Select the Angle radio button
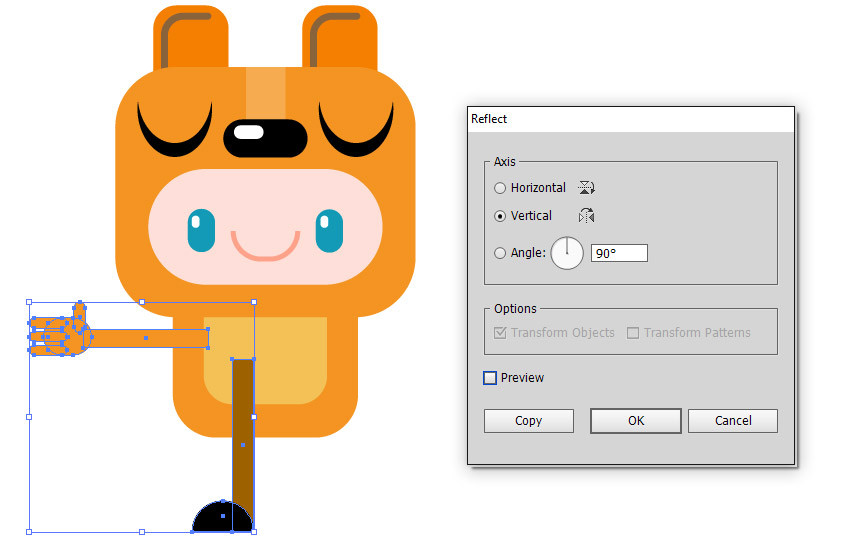Viewport: 850px width, 549px height. pyautogui.click(x=500, y=253)
